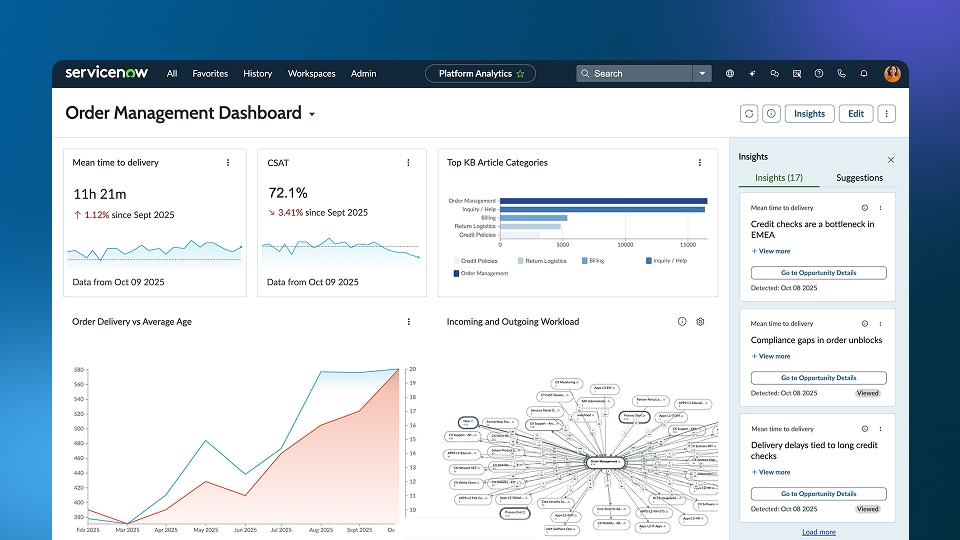The height and width of the screenshot is (540, 960).
Task: Open the All menu
Action: pyautogui.click(x=172, y=73)
